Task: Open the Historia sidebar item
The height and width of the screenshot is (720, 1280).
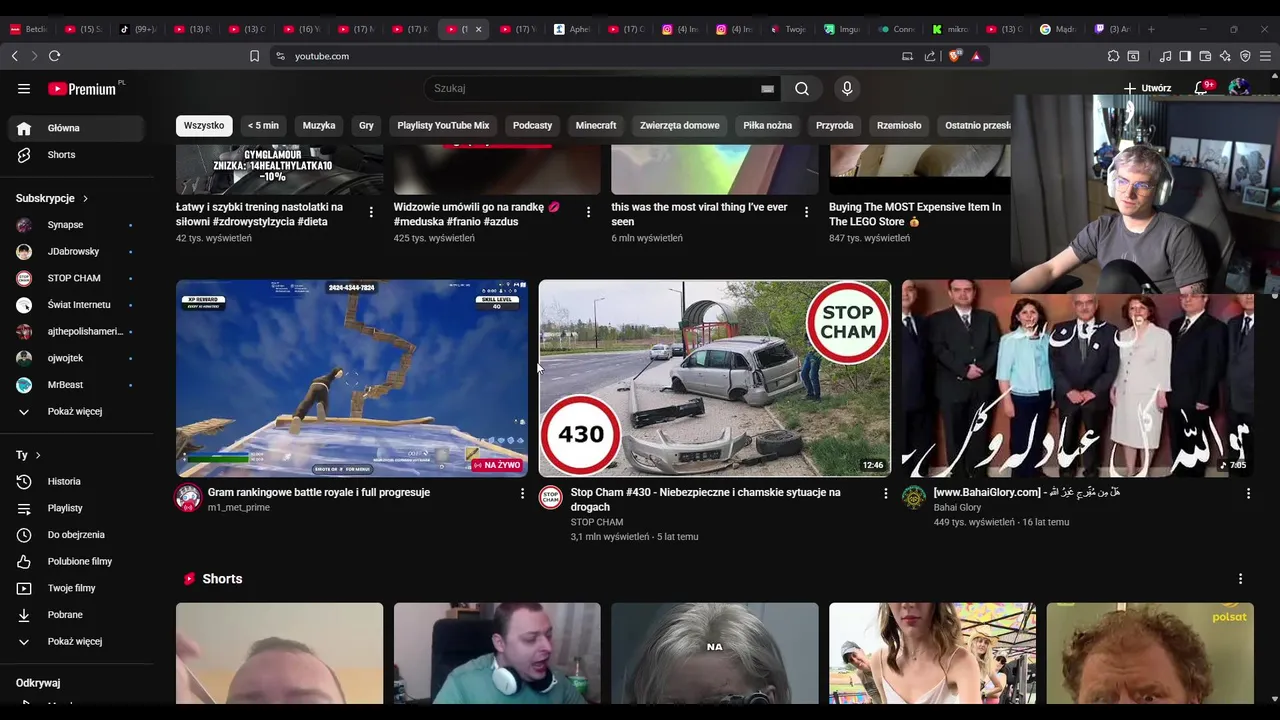Action: coord(77,481)
